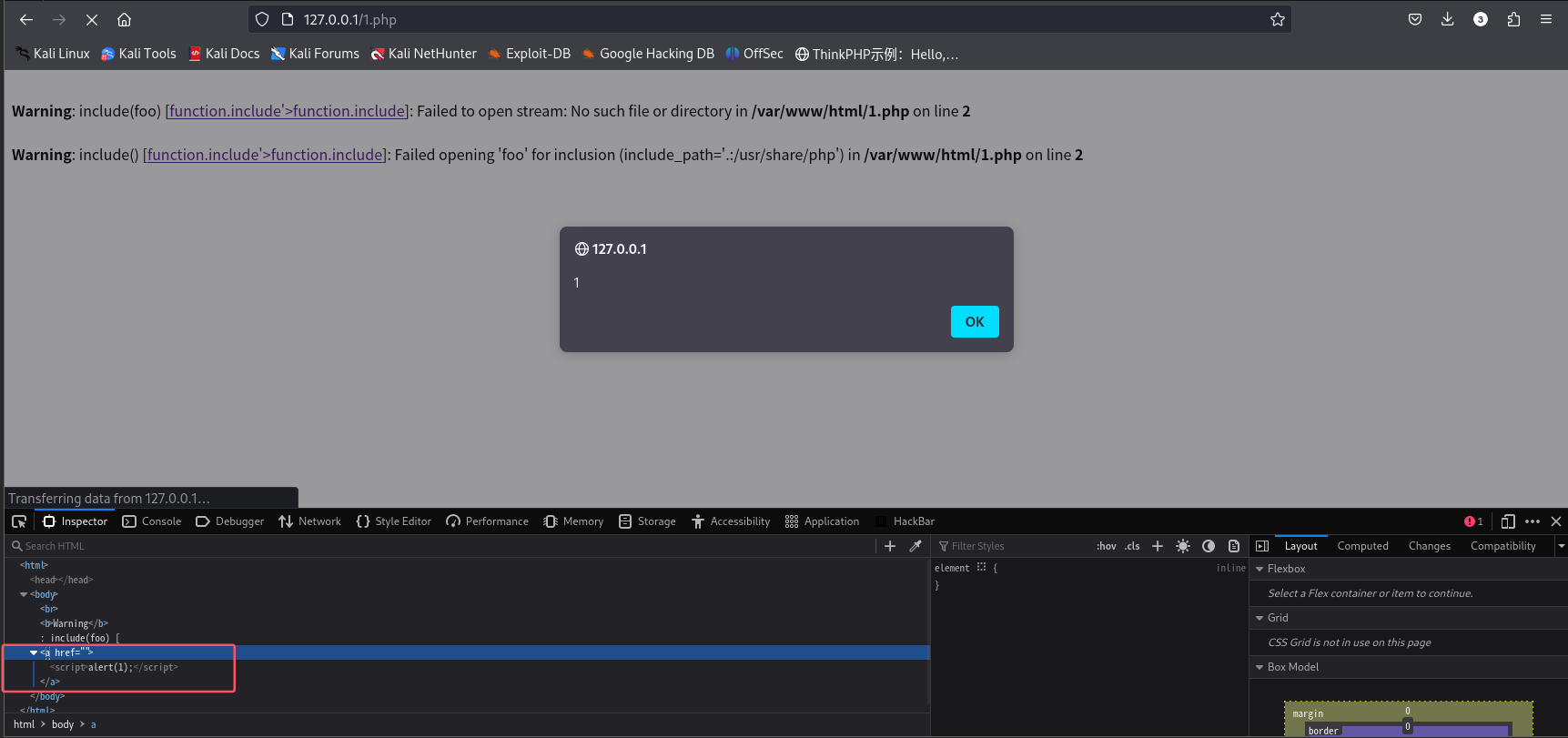This screenshot has width=1568, height=738.
Task: Collapse the body node in the HTML tree
Action: (x=24, y=594)
